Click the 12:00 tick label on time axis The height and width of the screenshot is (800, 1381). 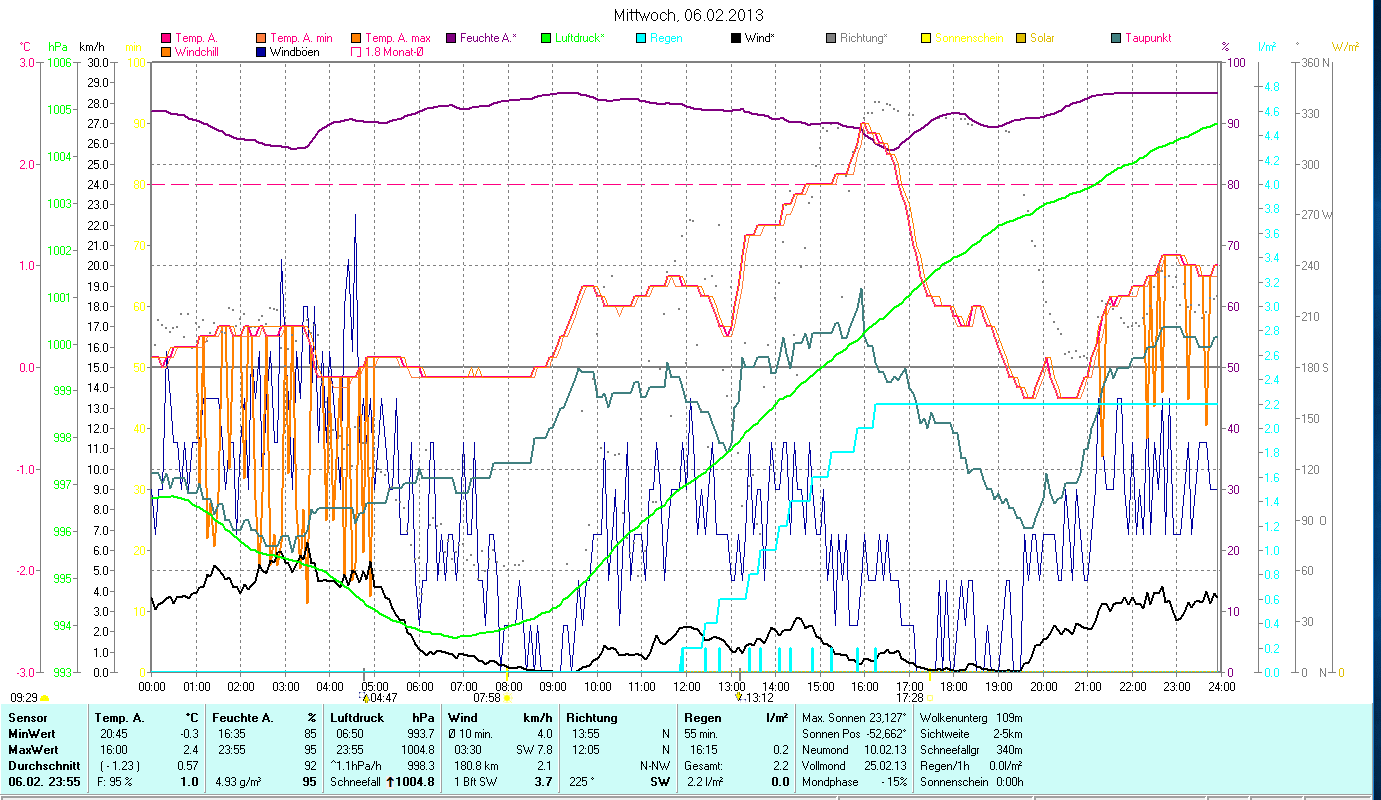(687, 686)
